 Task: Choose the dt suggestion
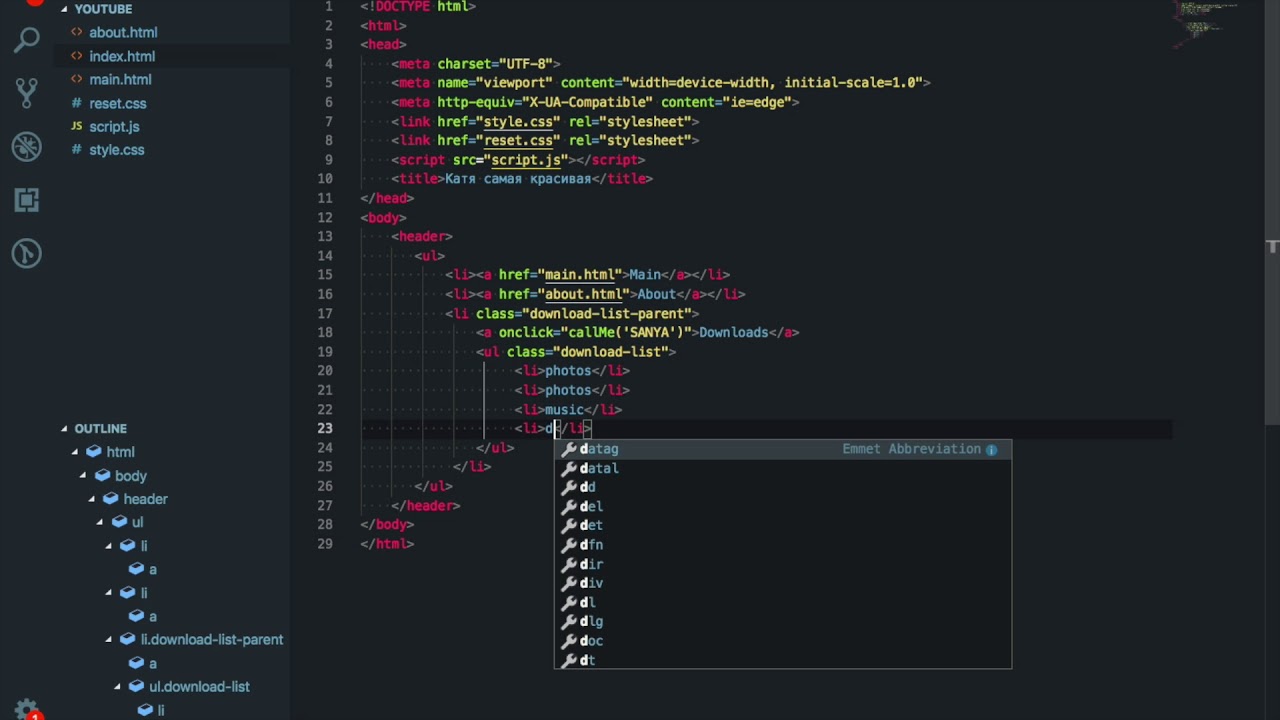pos(783,660)
